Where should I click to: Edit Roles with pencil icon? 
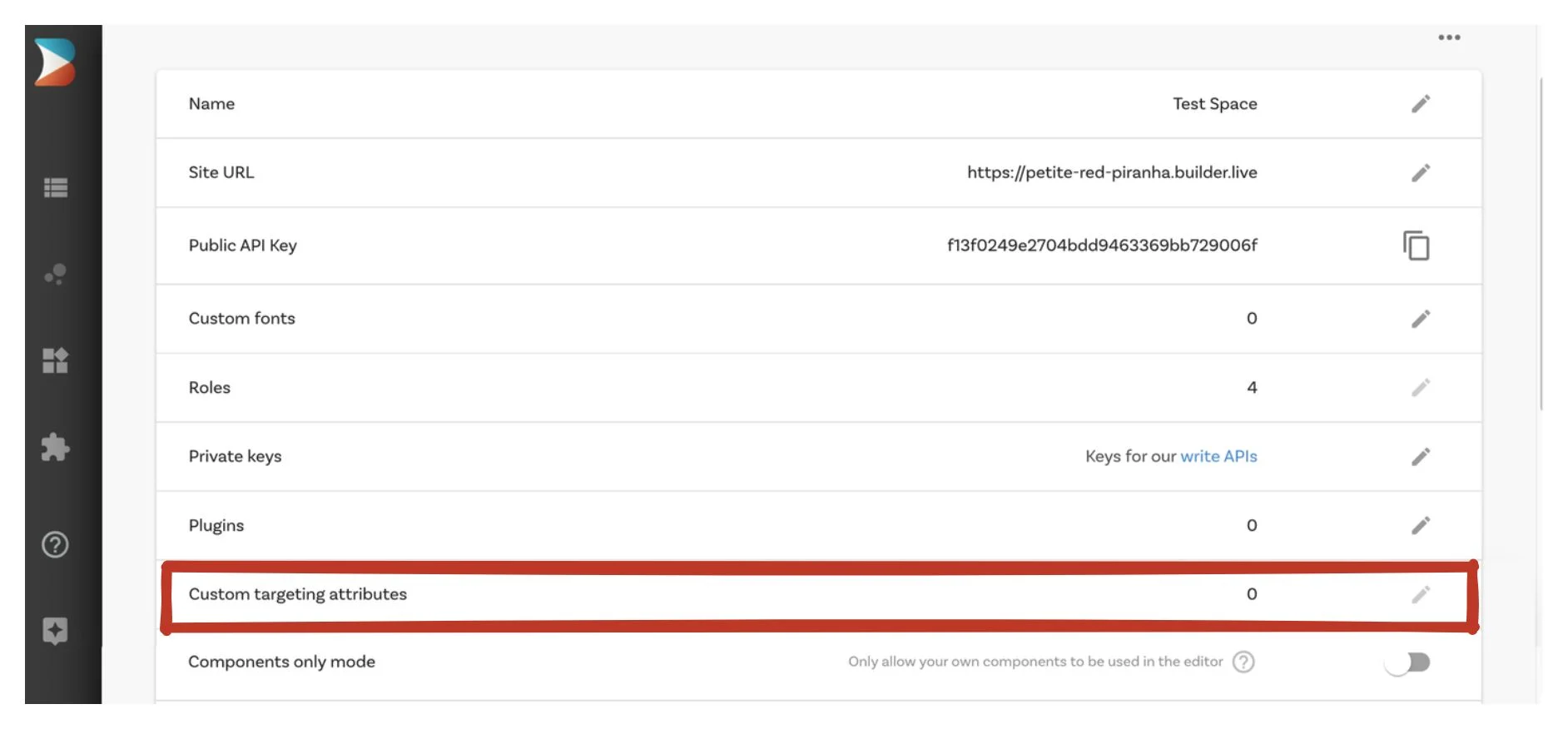pos(1421,388)
